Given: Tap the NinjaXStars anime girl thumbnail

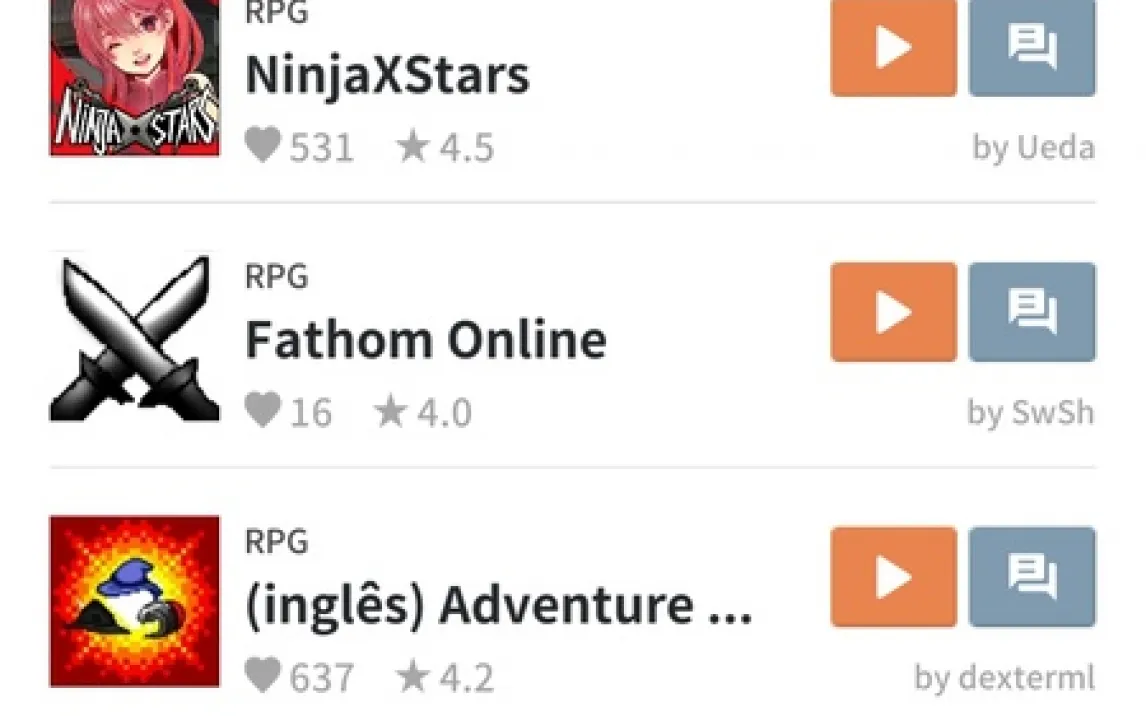Looking at the screenshot, I should (134, 77).
